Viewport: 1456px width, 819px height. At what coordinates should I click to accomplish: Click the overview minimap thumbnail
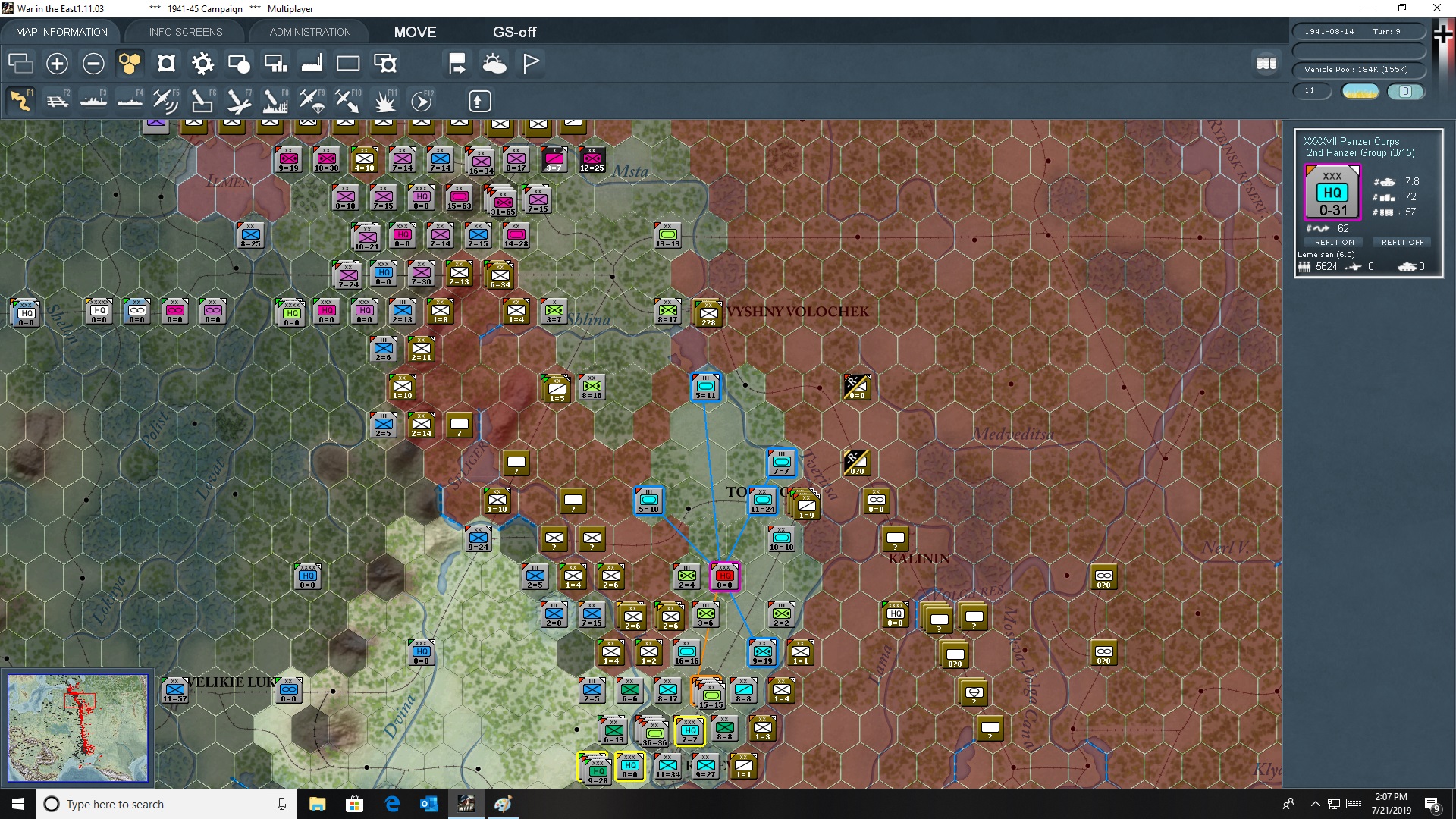(x=78, y=728)
